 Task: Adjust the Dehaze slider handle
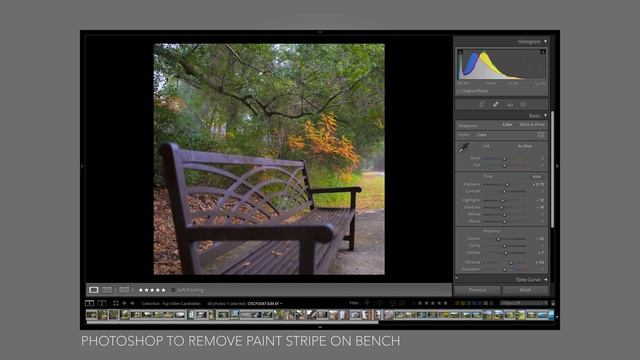[506, 253]
